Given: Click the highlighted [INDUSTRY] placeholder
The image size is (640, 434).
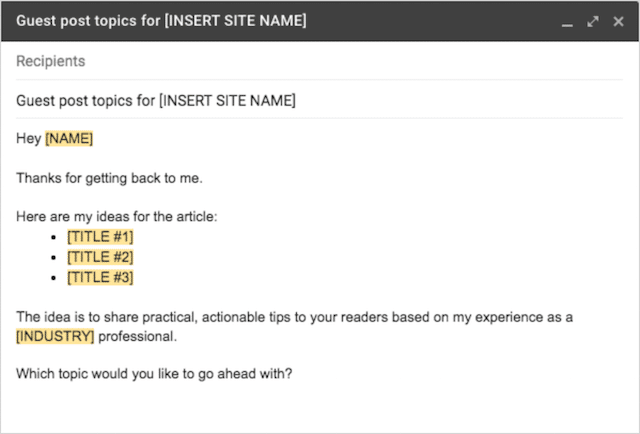Looking at the screenshot, I should point(55,336).
